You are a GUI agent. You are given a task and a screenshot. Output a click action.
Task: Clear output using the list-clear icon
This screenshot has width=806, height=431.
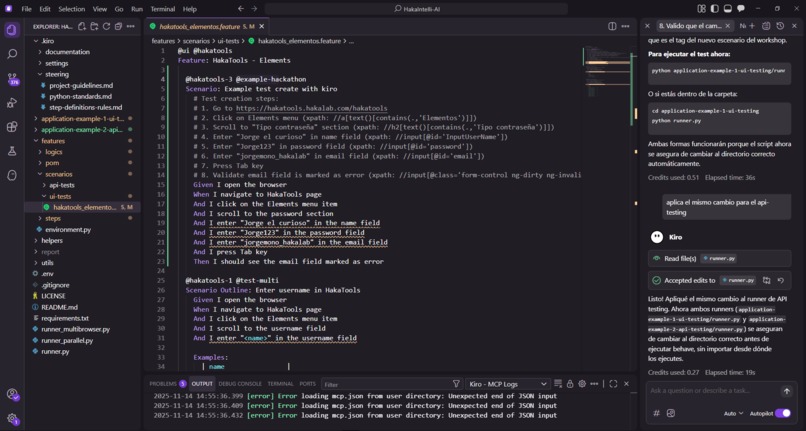(558, 384)
